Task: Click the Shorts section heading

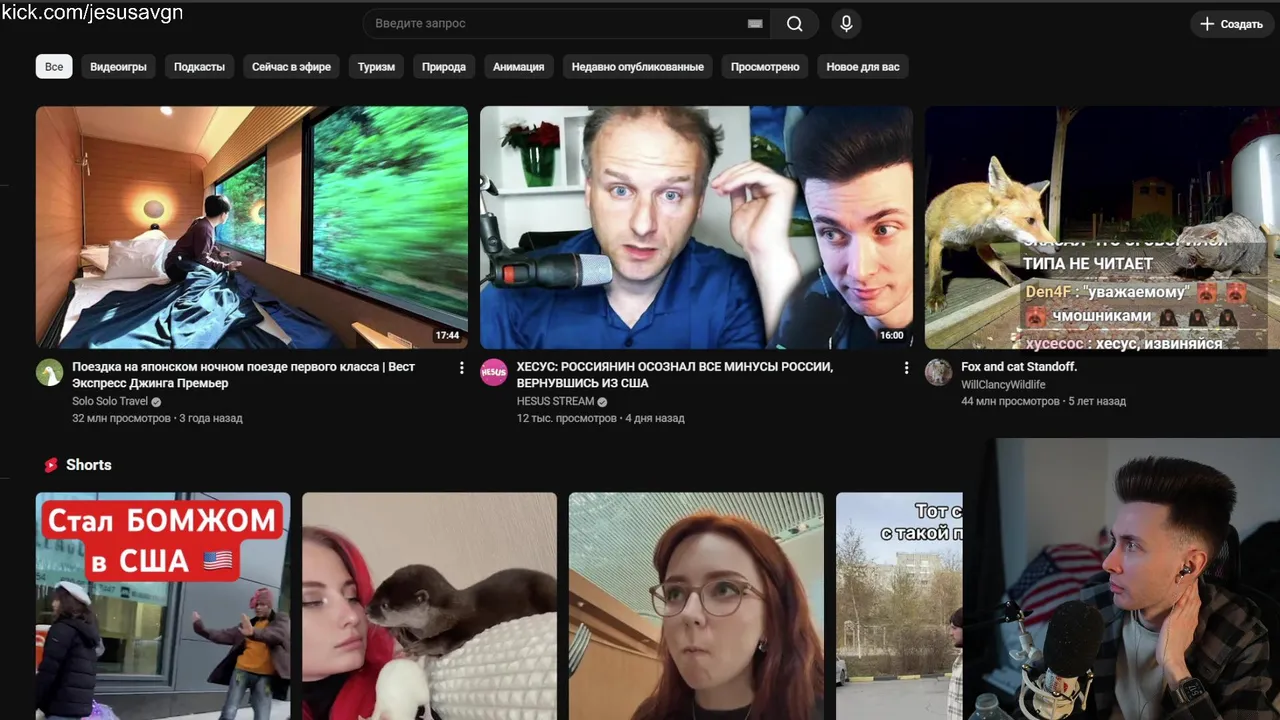Action: pyautogui.click(x=89, y=465)
